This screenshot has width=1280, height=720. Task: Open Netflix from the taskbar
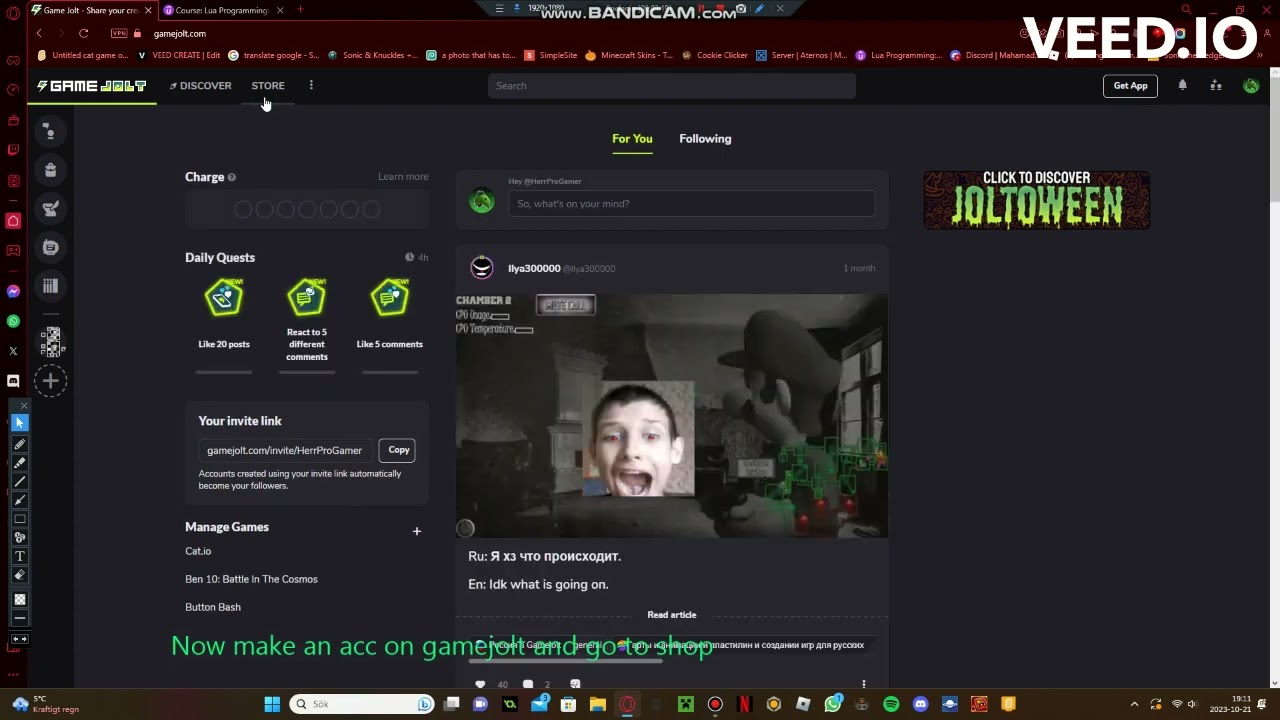pyautogui.click(x=744, y=704)
